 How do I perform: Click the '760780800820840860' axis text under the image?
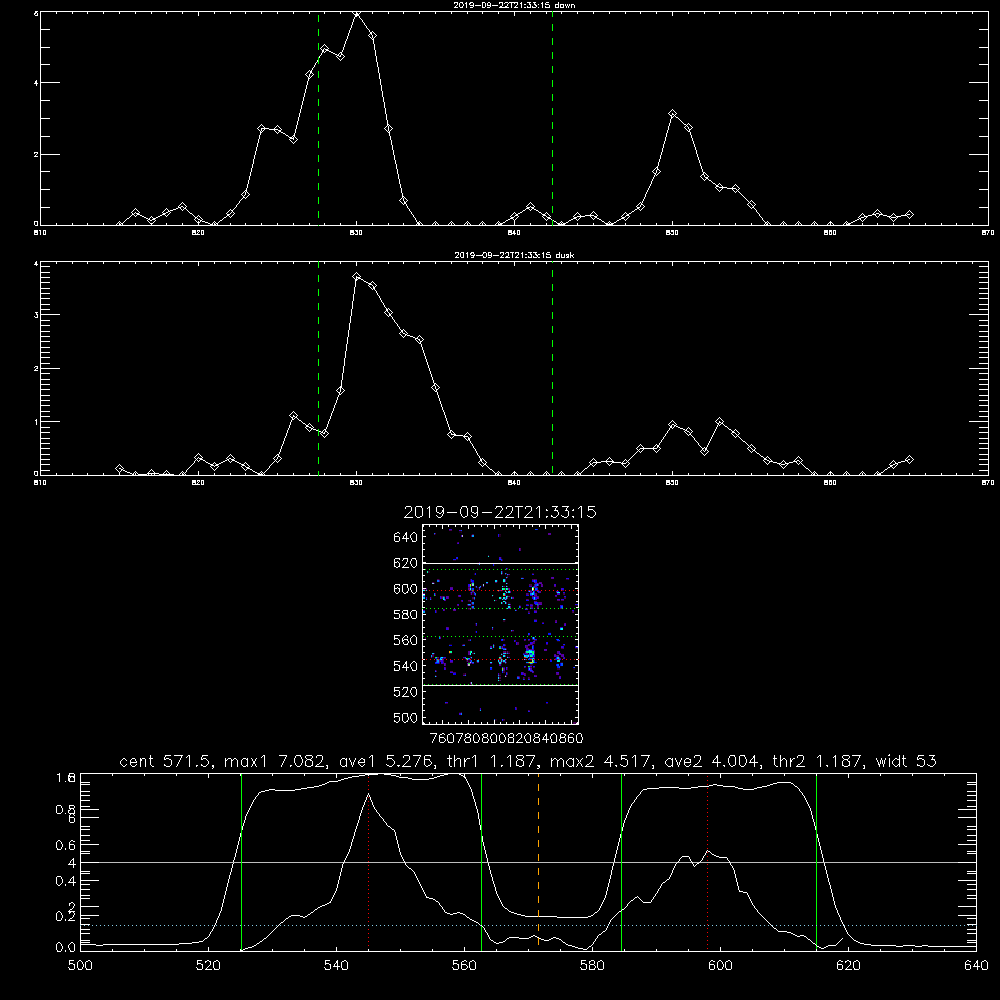click(506, 739)
